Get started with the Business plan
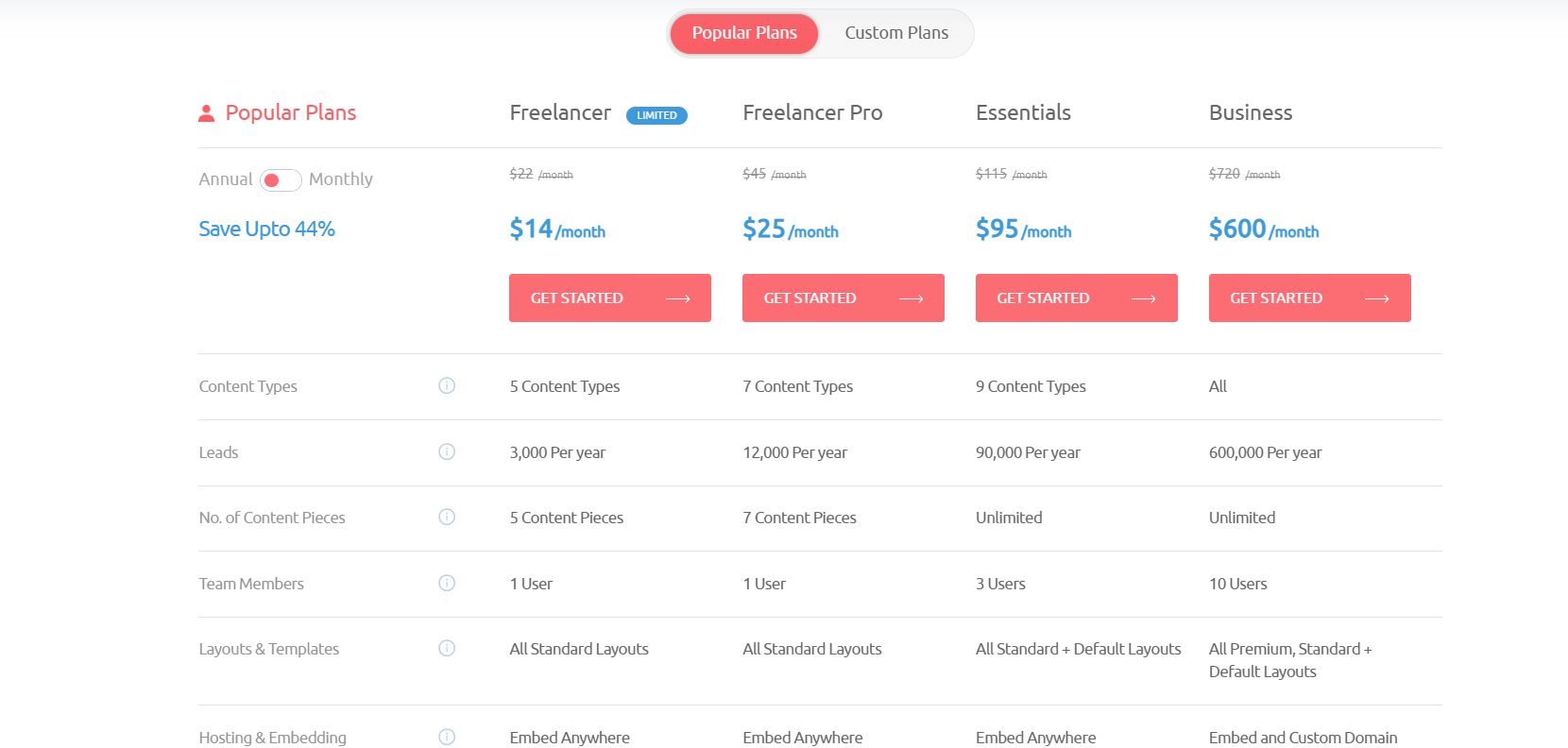 point(1309,298)
